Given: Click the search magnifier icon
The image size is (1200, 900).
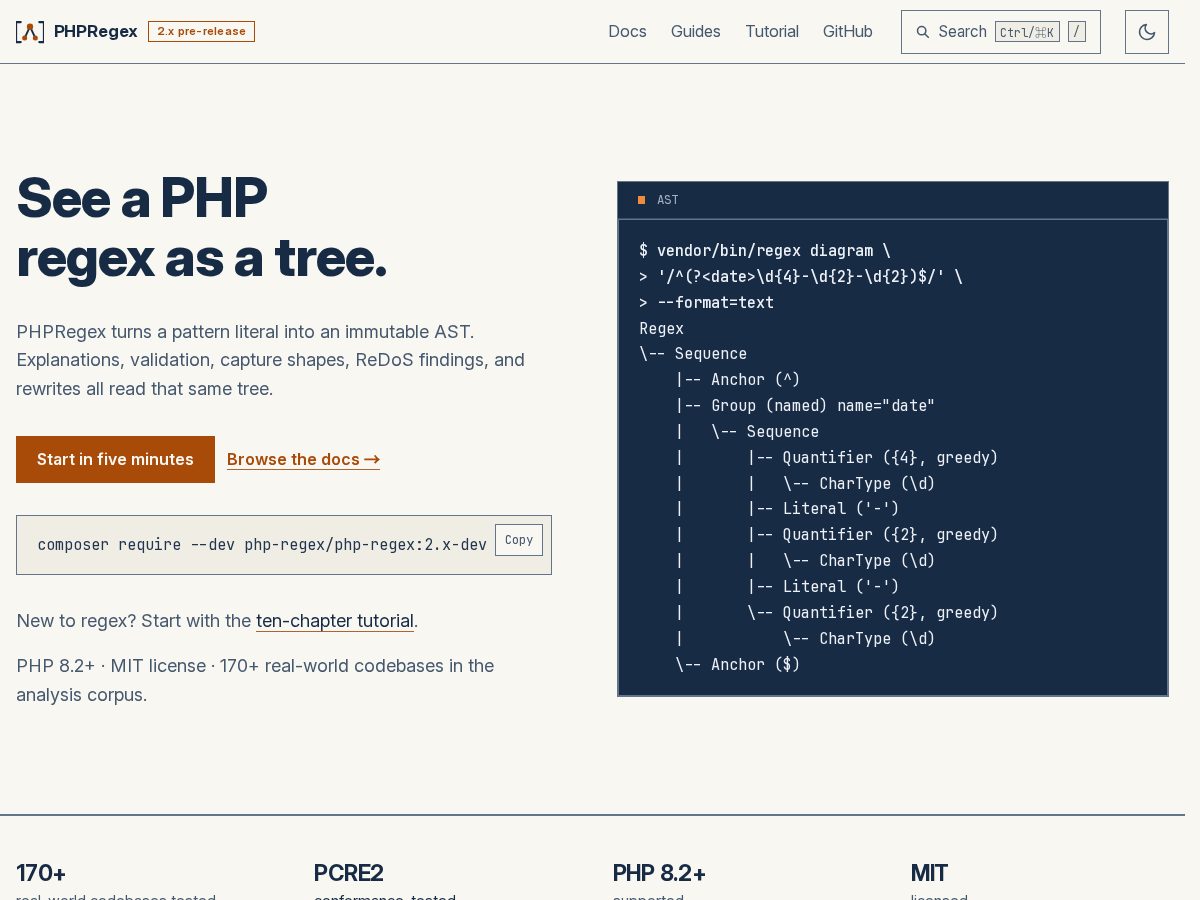Looking at the screenshot, I should (923, 32).
